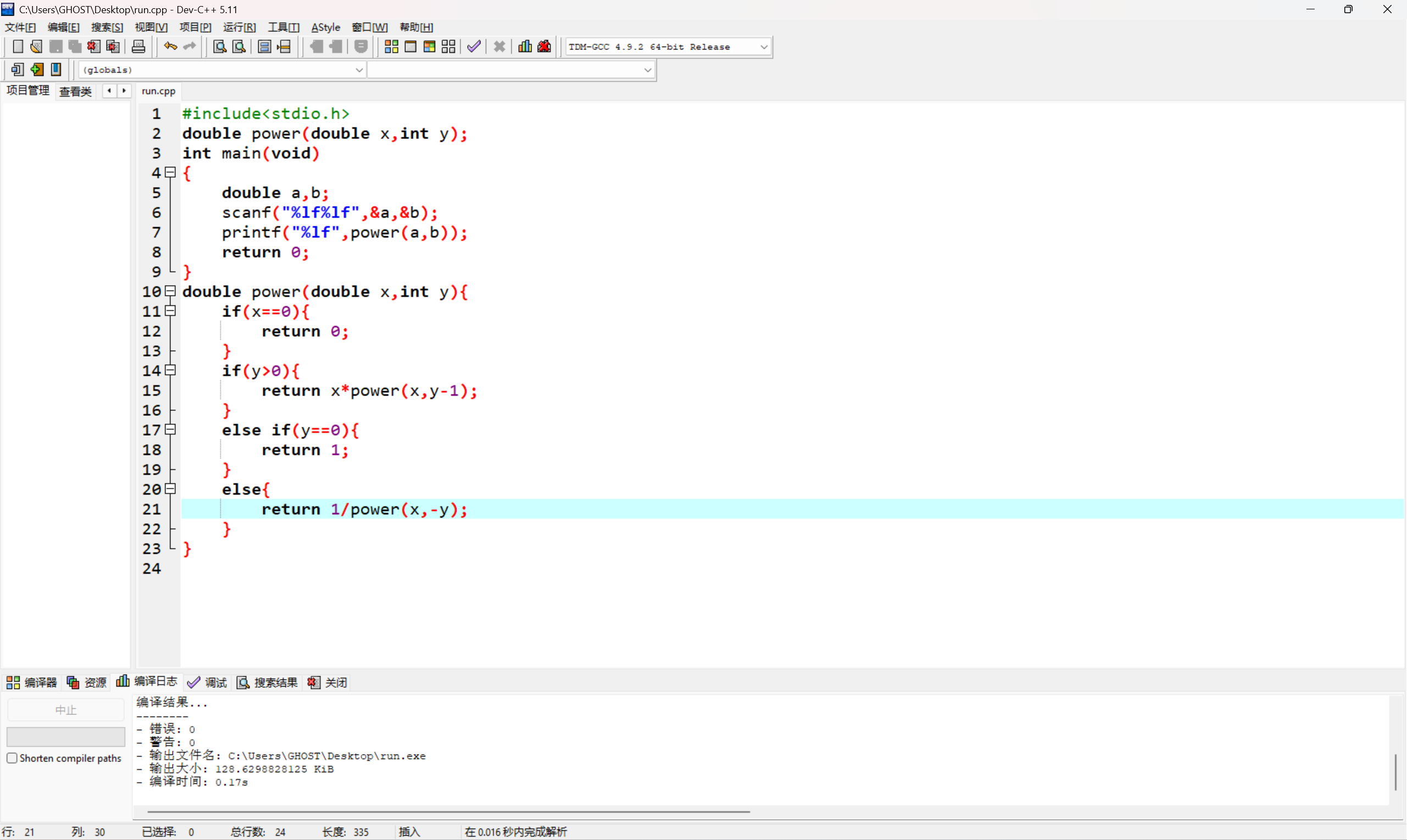Click the Compile colored-squares icon
The width and height of the screenshot is (1407, 840).
tap(391, 47)
